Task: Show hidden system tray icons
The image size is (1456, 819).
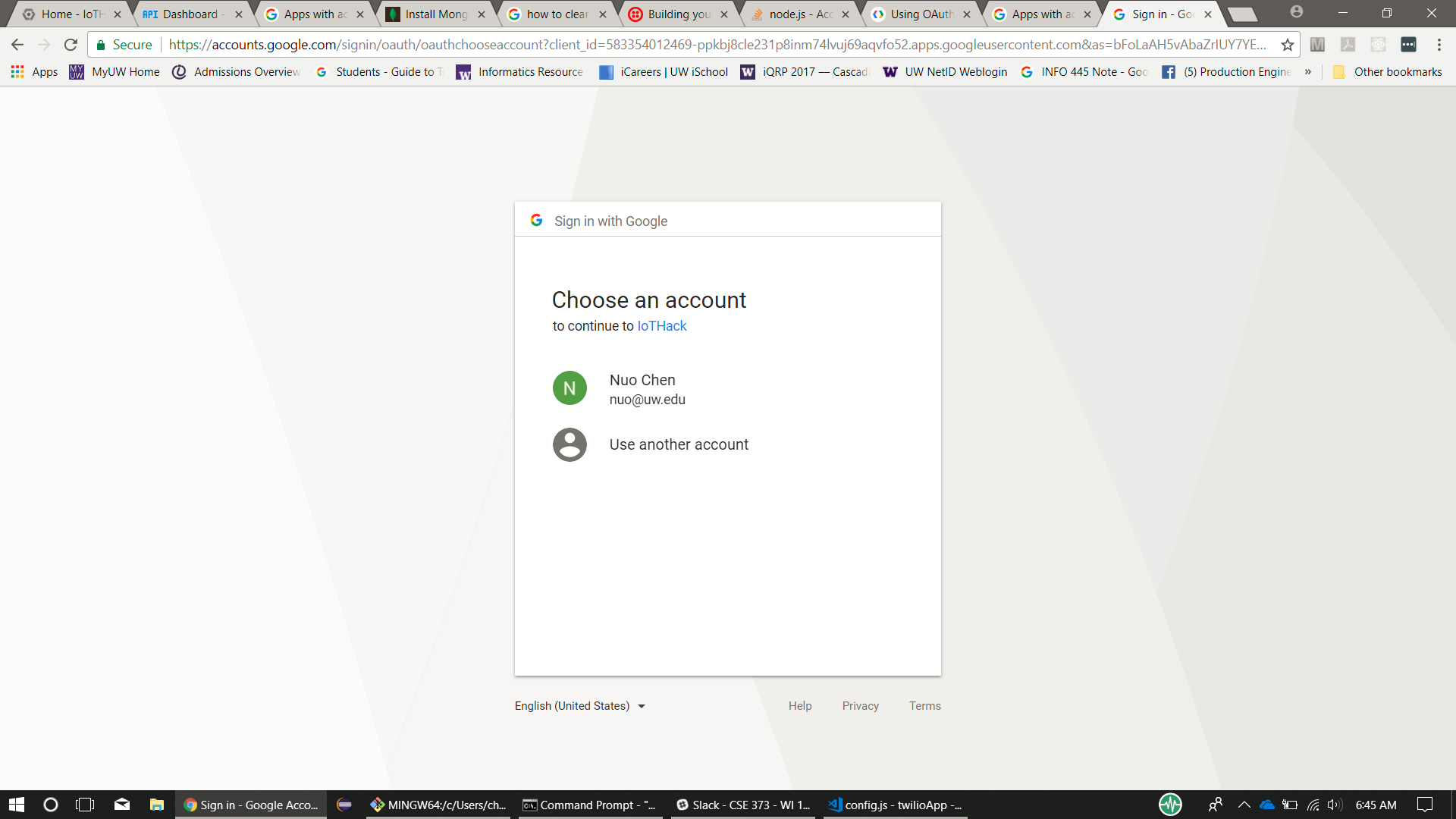Action: [x=1244, y=805]
